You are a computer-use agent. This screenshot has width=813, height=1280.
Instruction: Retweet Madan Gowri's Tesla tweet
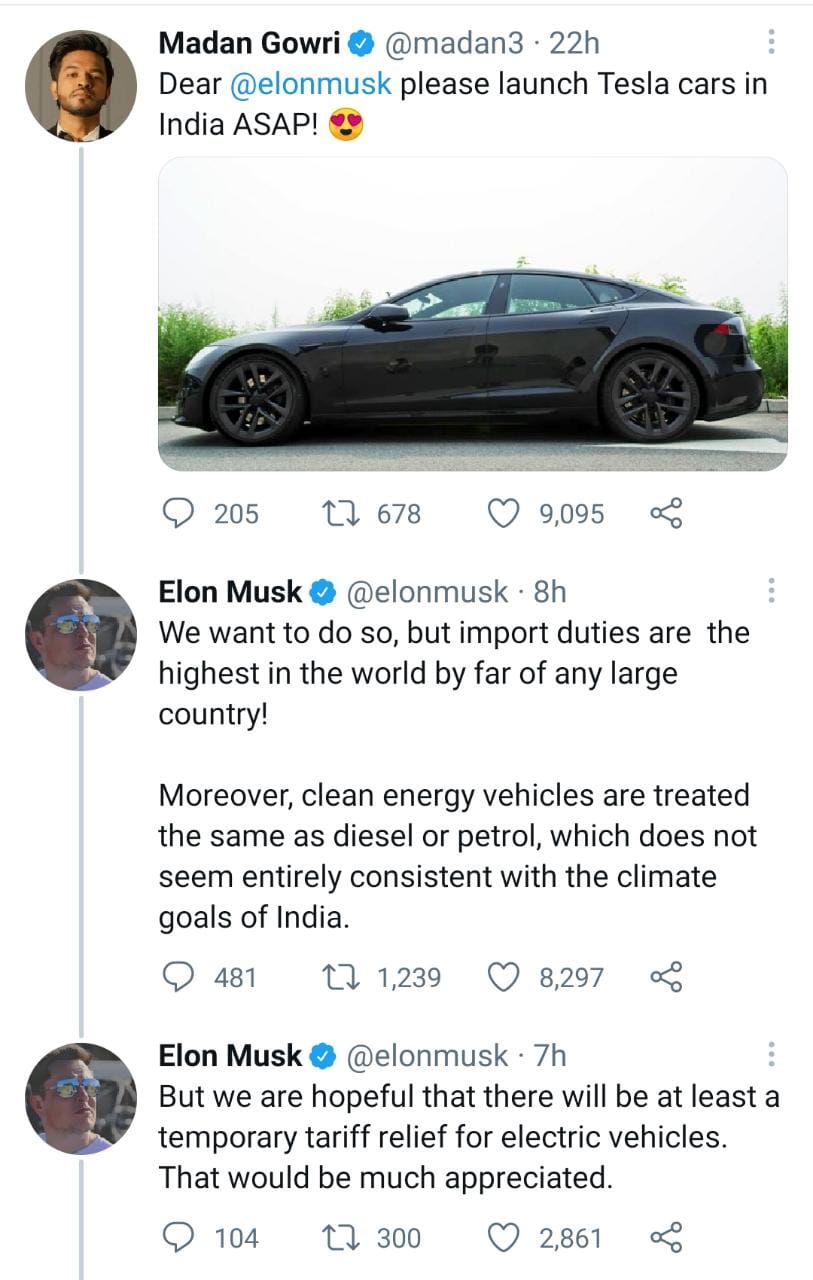333,514
